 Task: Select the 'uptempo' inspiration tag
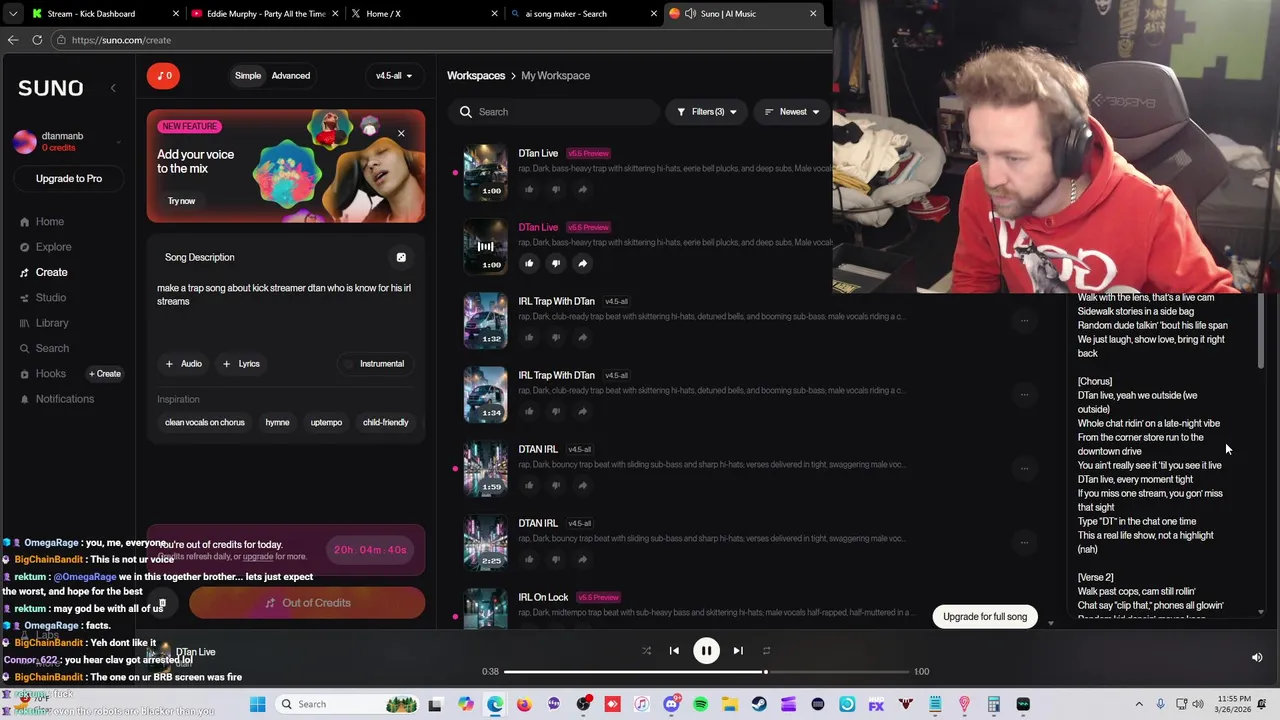pyautogui.click(x=326, y=423)
